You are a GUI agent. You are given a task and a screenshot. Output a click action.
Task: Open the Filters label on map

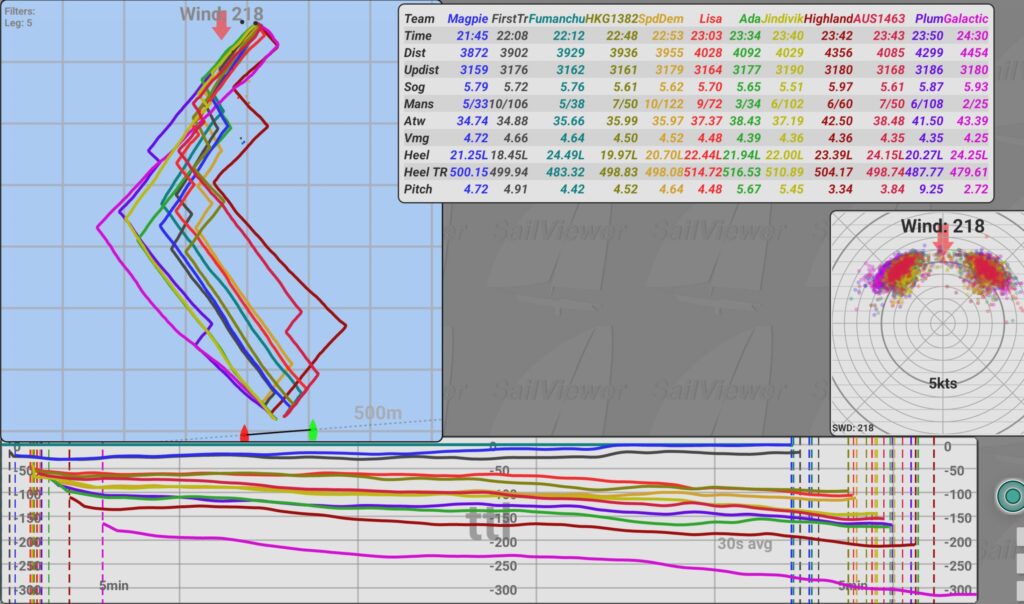pos(20,11)
